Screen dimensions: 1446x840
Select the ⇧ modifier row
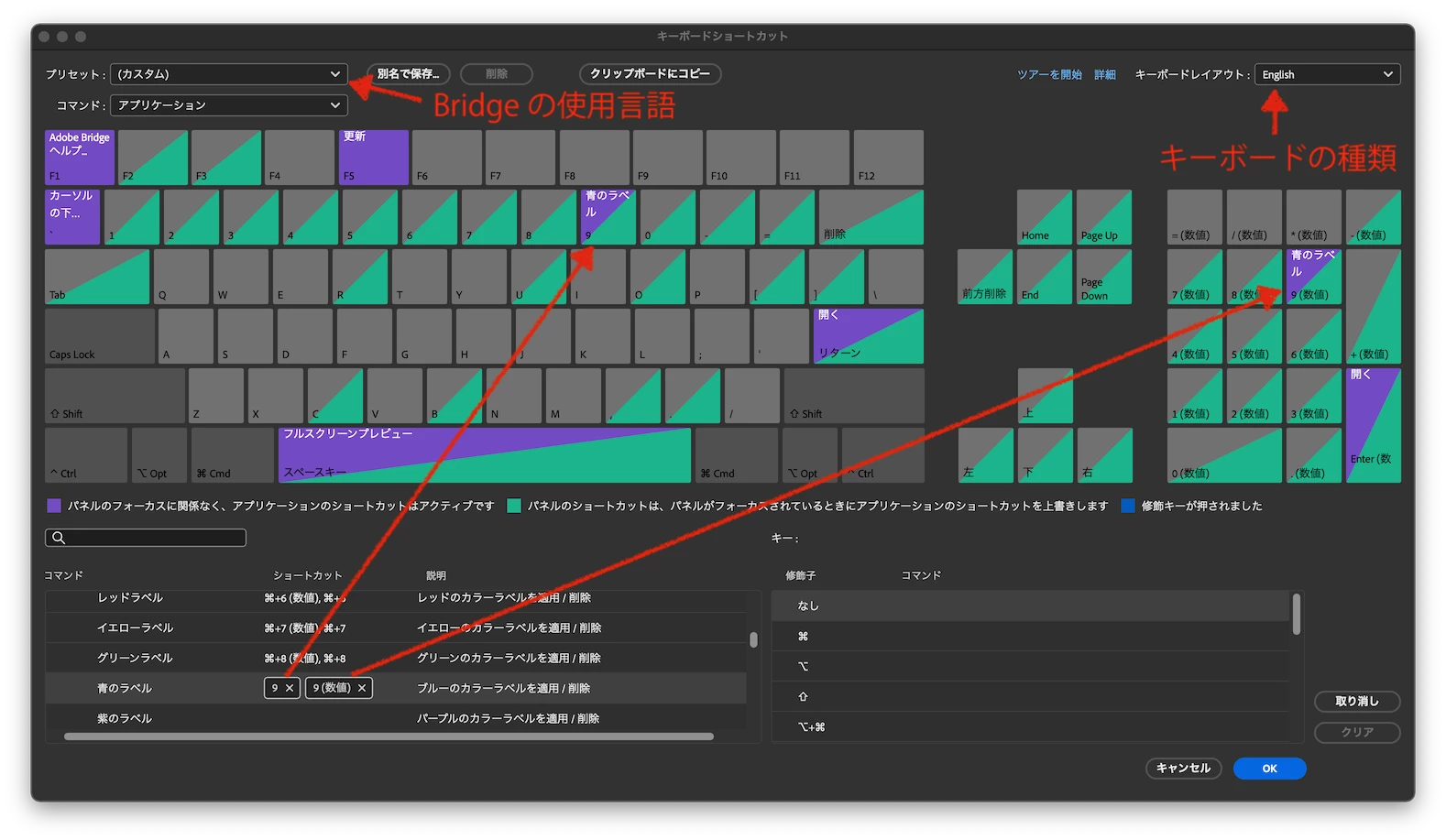point(1030,697)
